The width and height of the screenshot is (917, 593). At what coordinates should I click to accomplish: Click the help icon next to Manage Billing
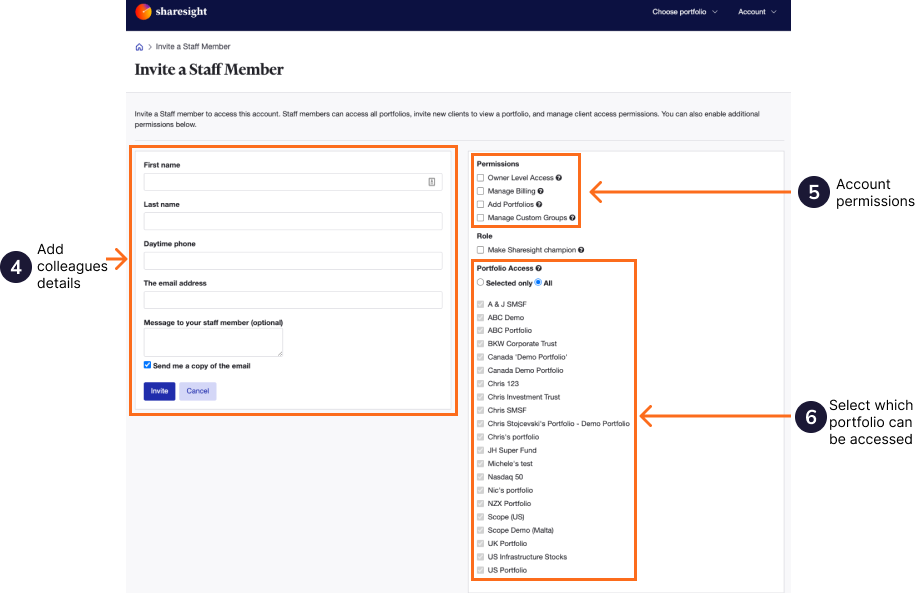pyautogui.click(x=541, y=191)
